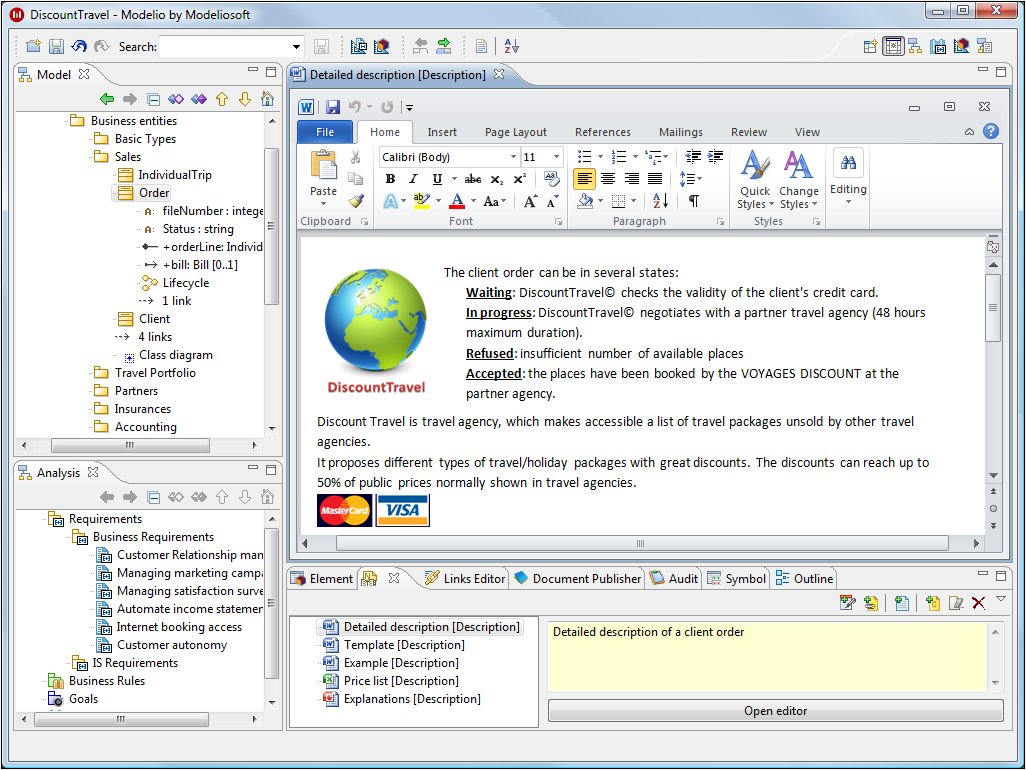The image size is (1026, 770).
Task: Align paragraph text right
Action: click(631, 178)
